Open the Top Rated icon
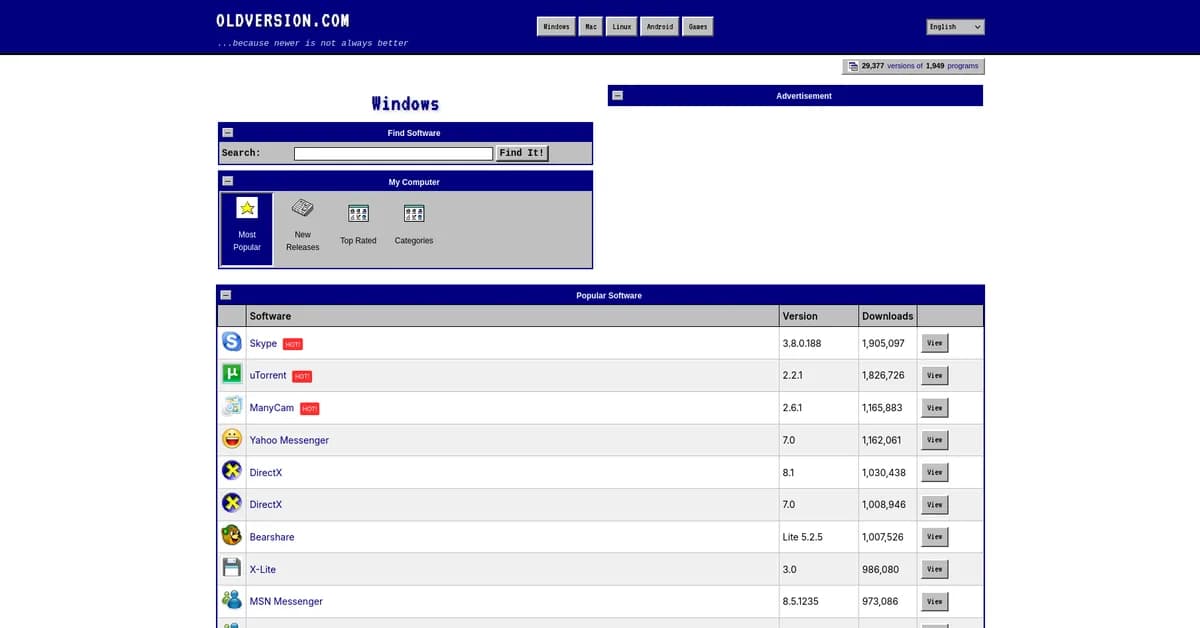Image resolution: width=1200 pixels, height=628 pixels. tap(358, 213)
